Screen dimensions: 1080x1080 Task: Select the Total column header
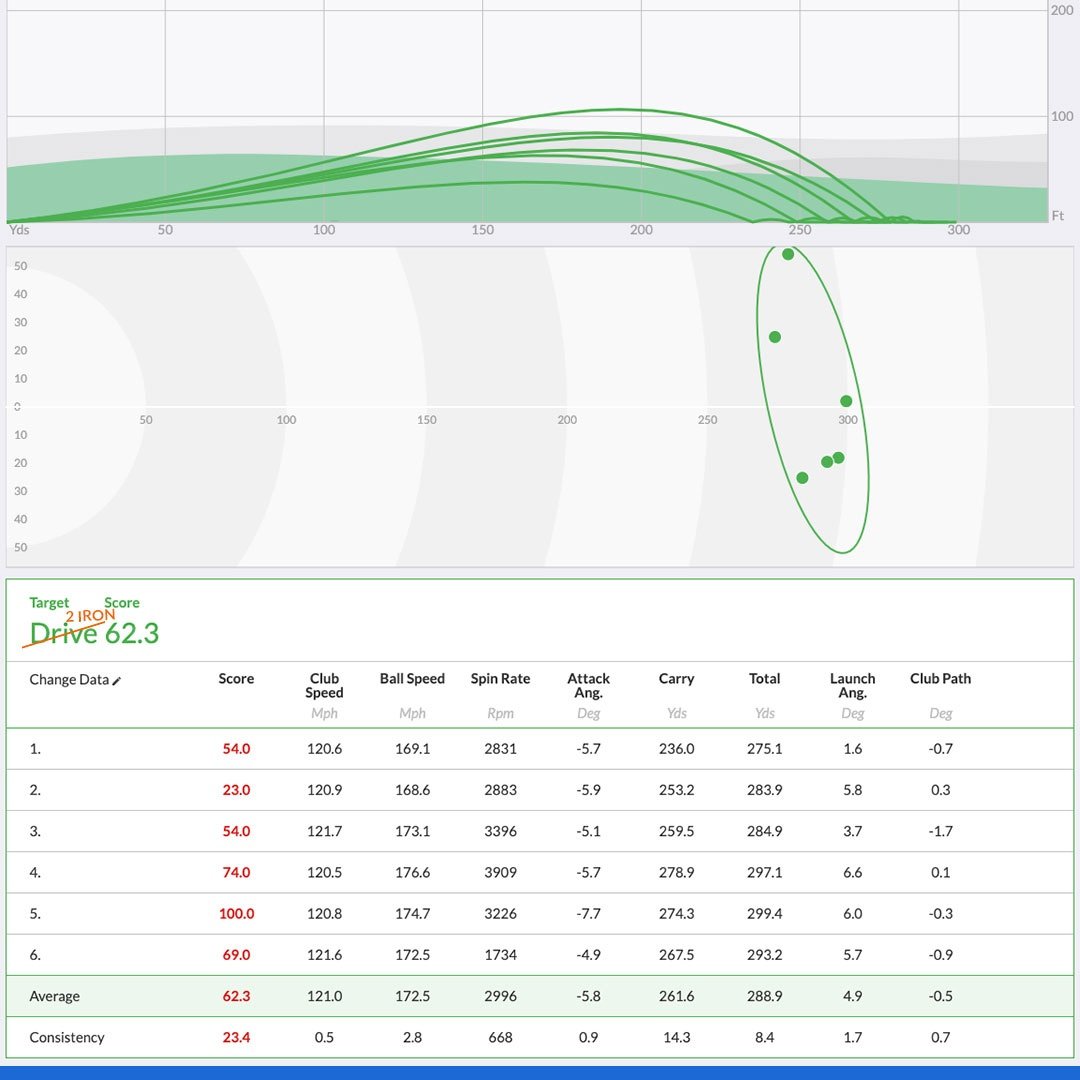point(765,678)
